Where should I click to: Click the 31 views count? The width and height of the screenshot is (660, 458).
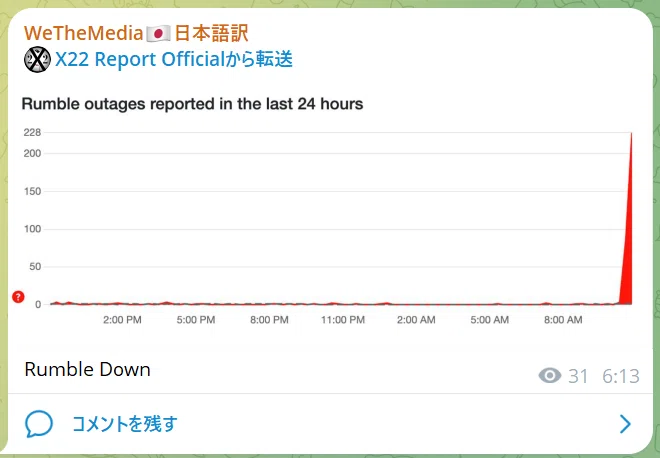tap(578, 376)
